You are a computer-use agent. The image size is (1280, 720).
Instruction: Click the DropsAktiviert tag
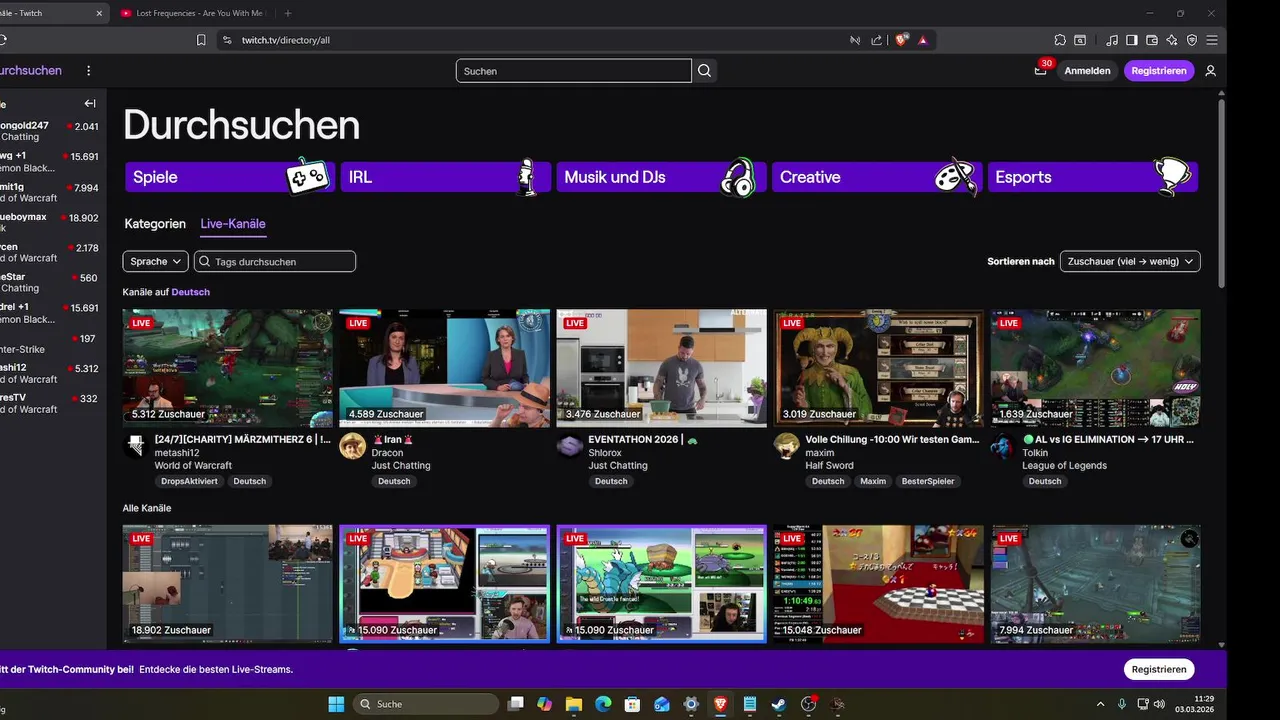(x=189, y=481)
